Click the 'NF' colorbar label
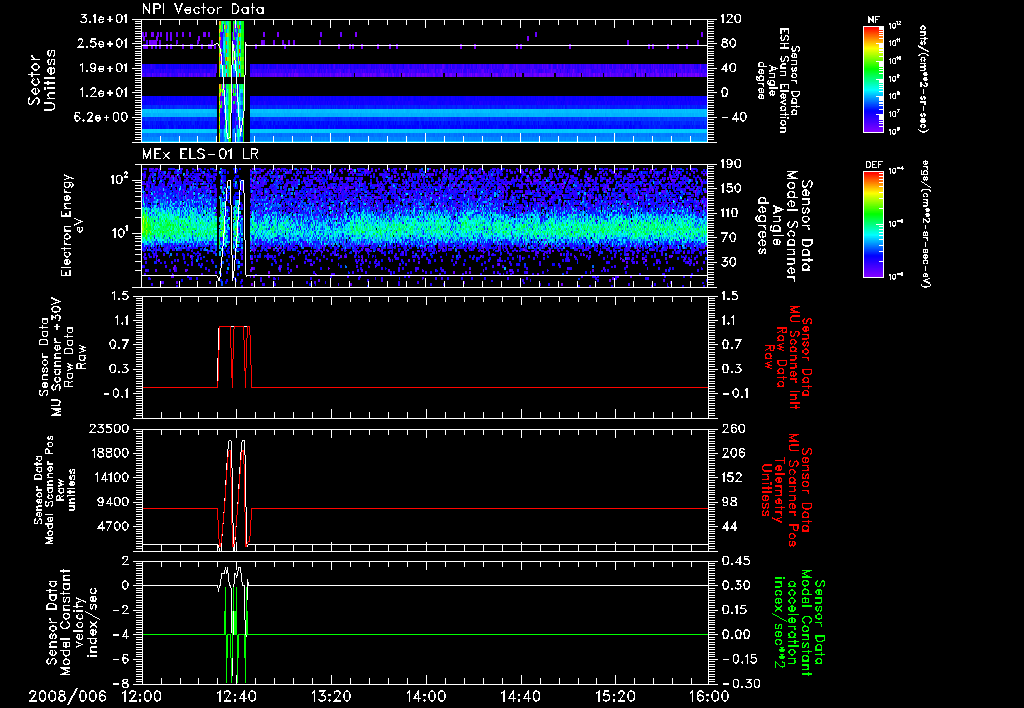Viewport: 1024px width, 708px height. 873,20
